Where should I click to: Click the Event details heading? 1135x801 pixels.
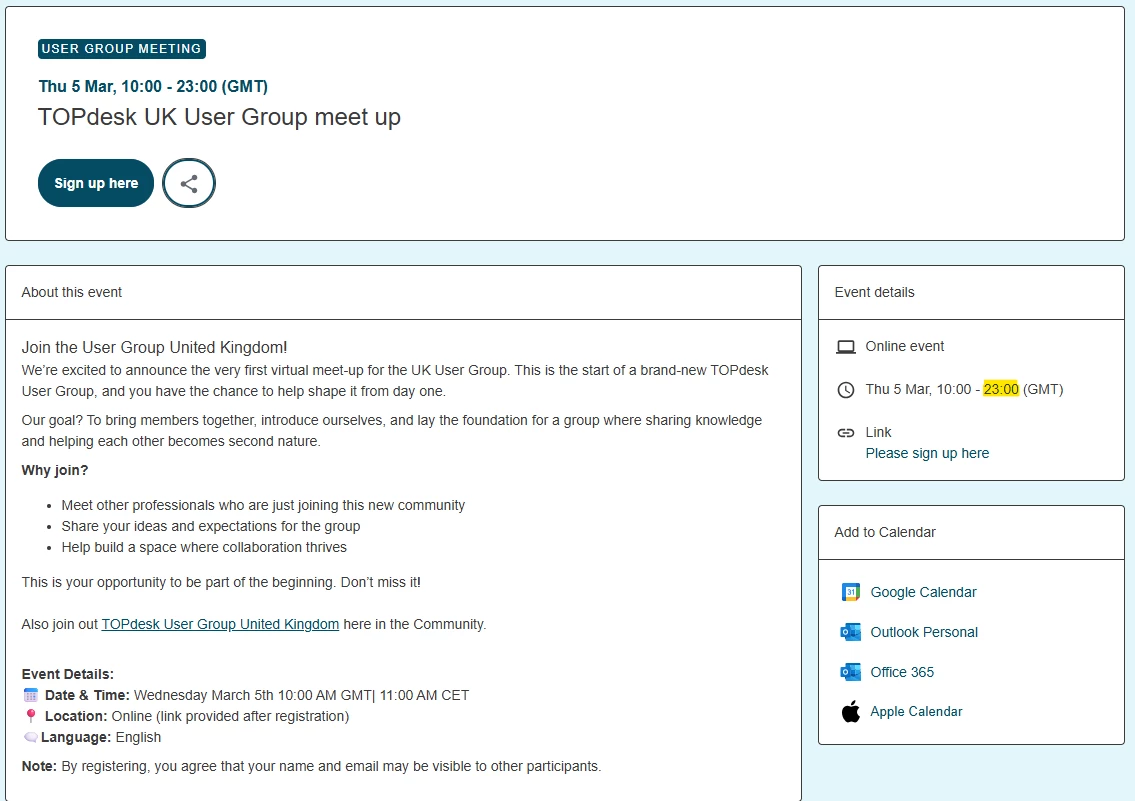(874, 292)
